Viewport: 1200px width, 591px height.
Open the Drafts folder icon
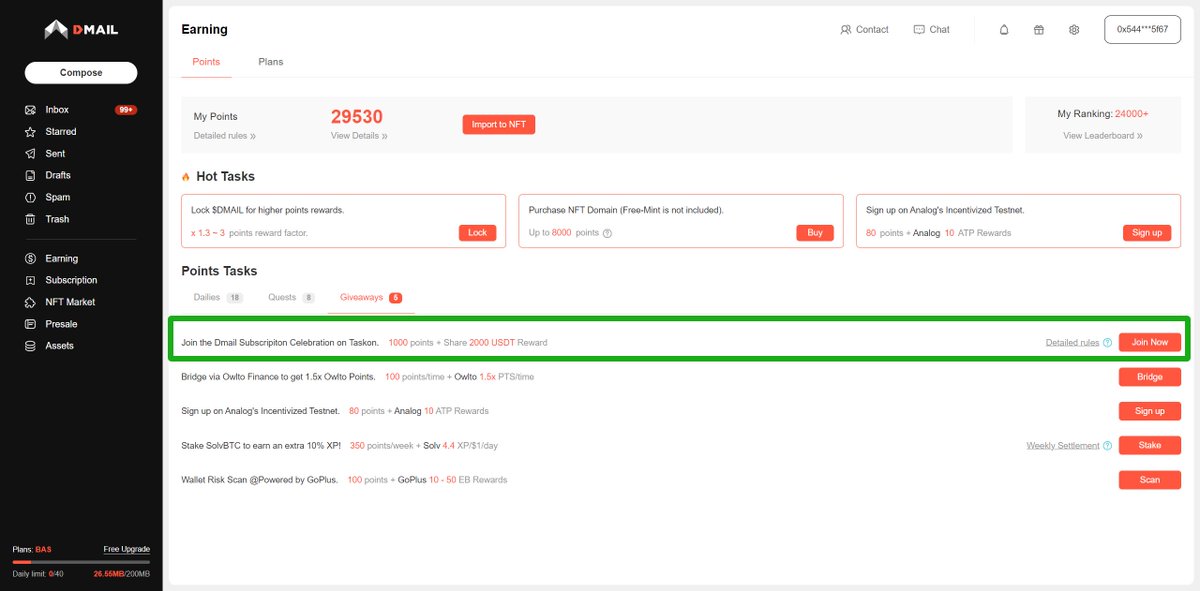pos(31,175)
